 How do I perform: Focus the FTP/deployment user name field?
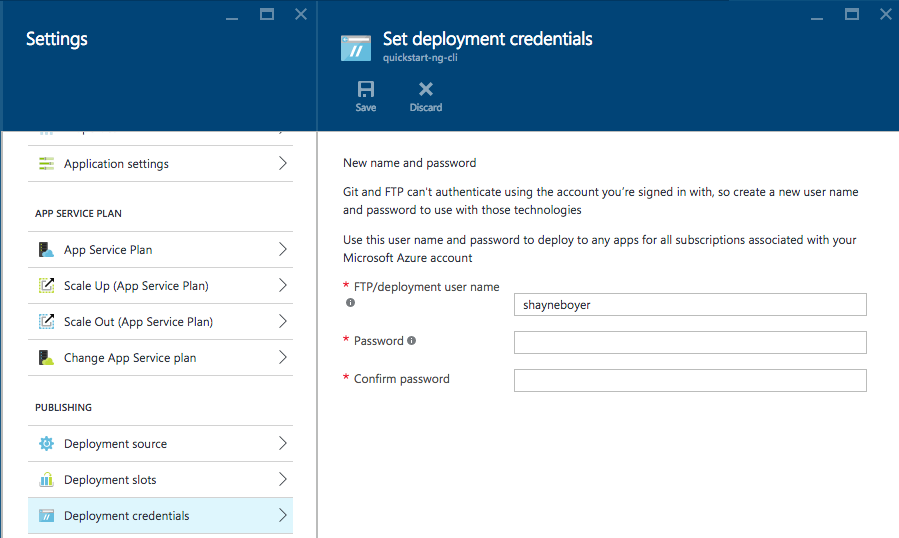click(x=690, y=305)
